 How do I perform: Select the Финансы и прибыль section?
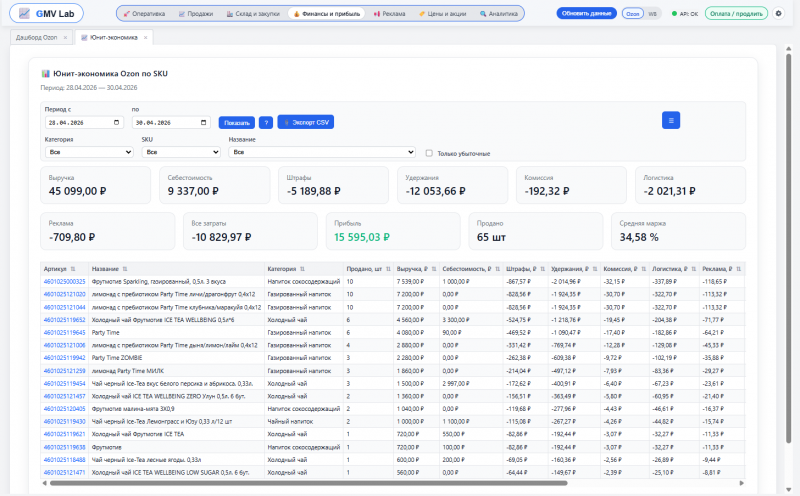click(x=327, y=14)
